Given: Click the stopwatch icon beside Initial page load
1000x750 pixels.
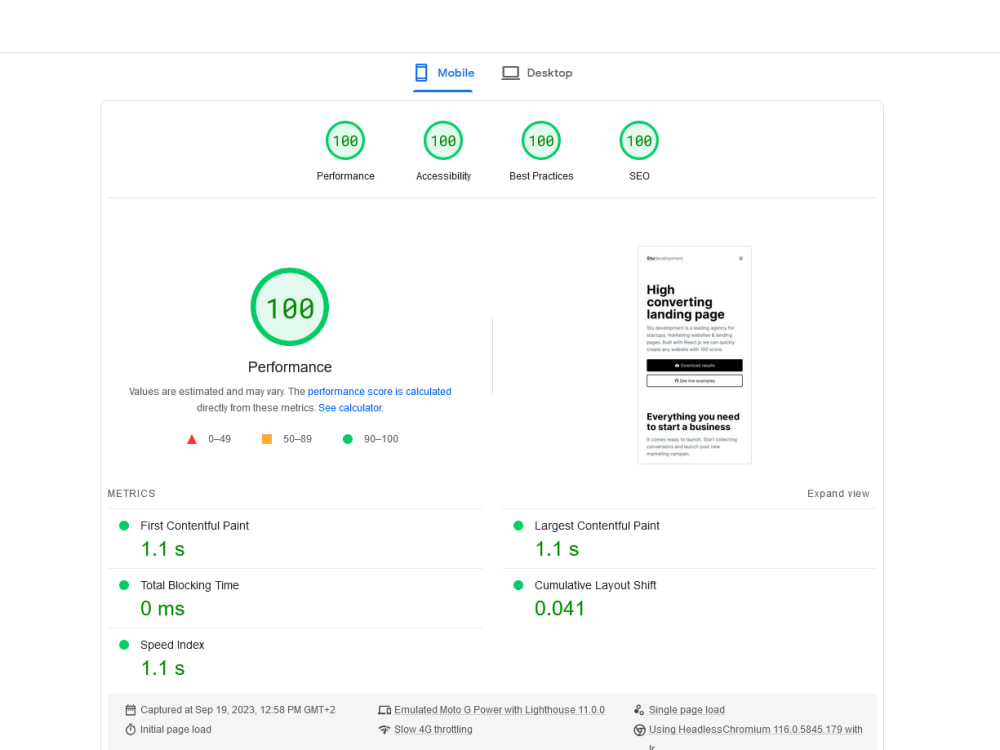Looking at the screenshot, I should coord(131,730).
